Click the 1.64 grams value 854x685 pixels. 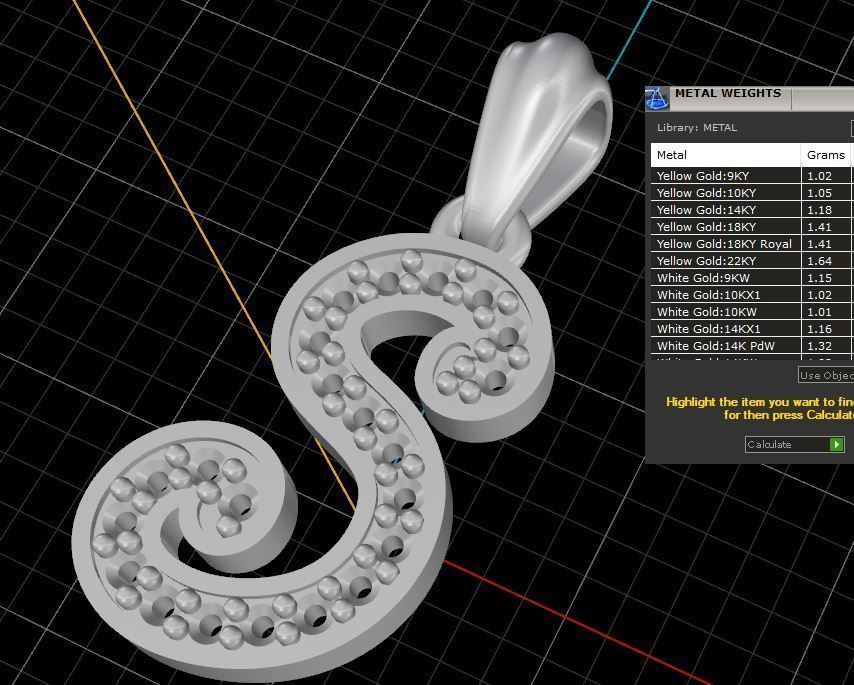[x=820, y=261]
